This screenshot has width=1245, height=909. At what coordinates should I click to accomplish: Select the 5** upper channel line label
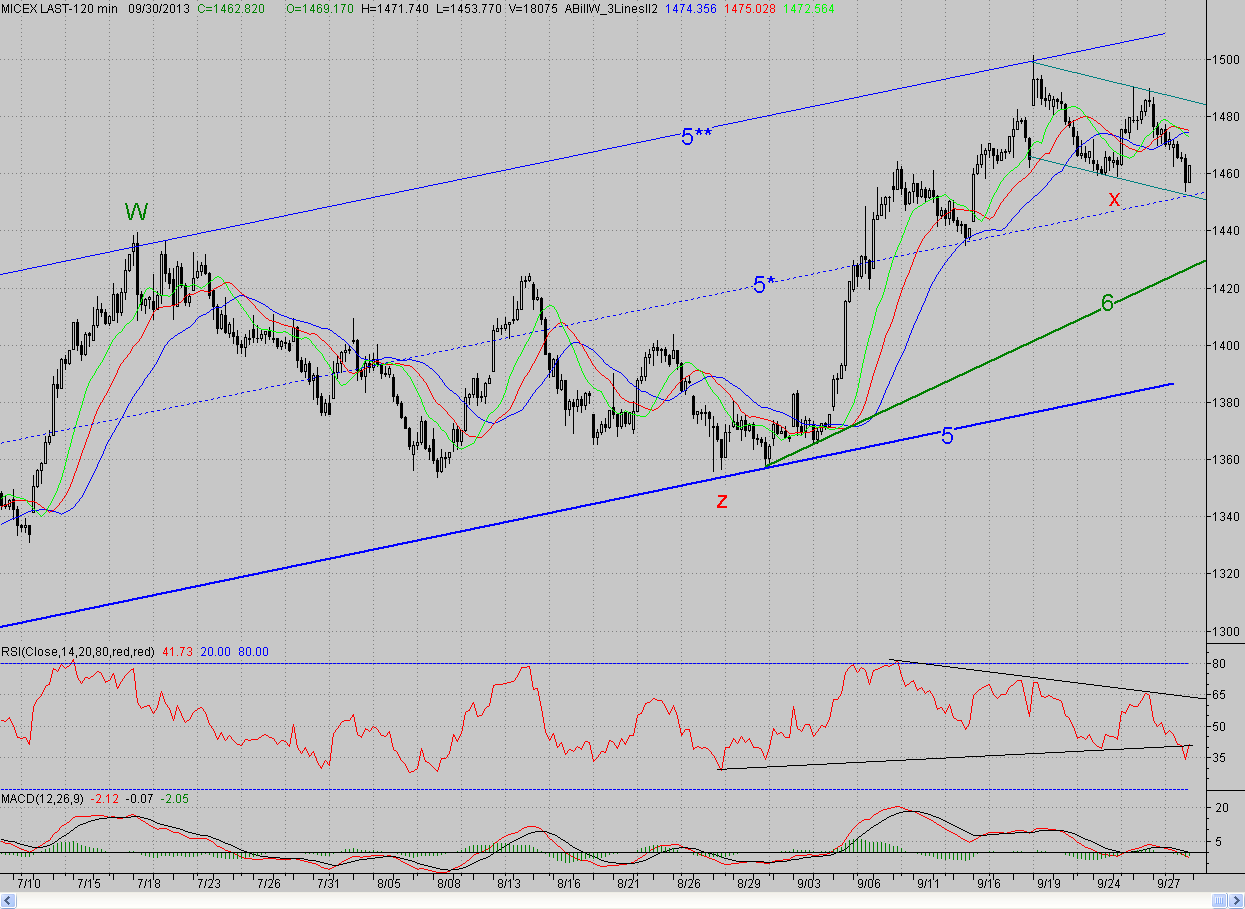[x=696, y=137]
